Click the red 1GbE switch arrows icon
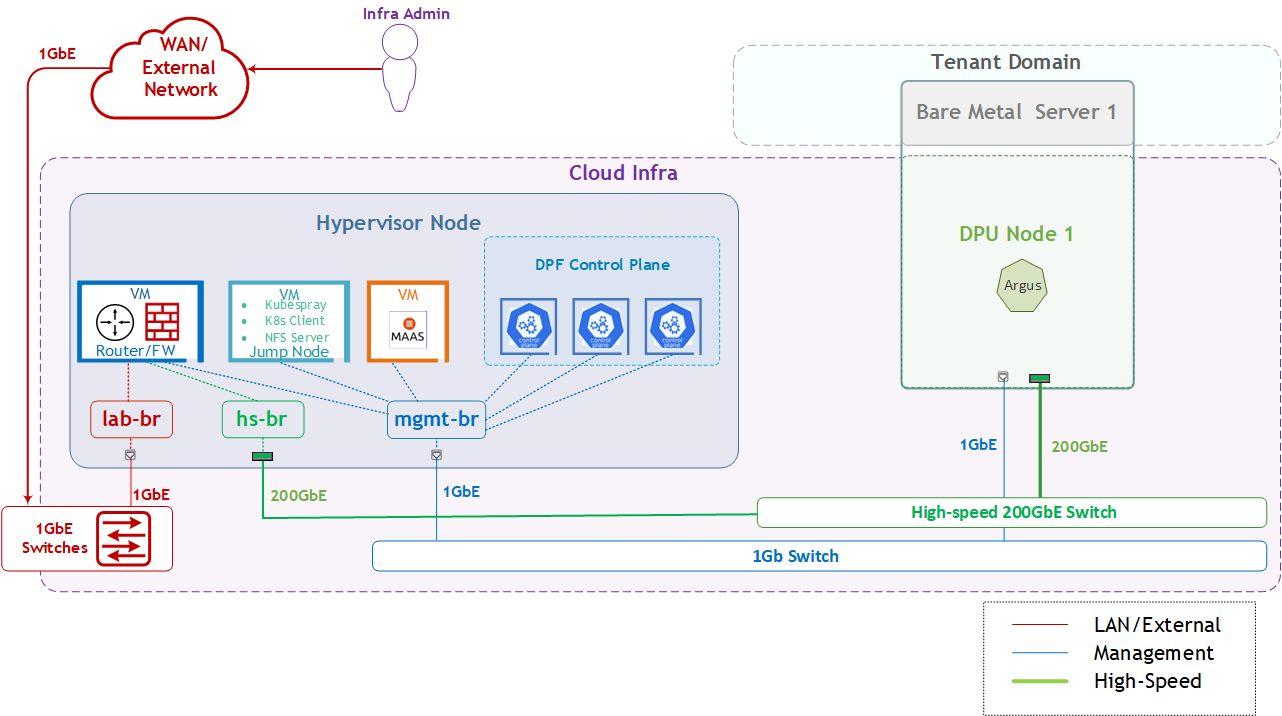This screenshot has height=716, width=1282. [123, 539]
